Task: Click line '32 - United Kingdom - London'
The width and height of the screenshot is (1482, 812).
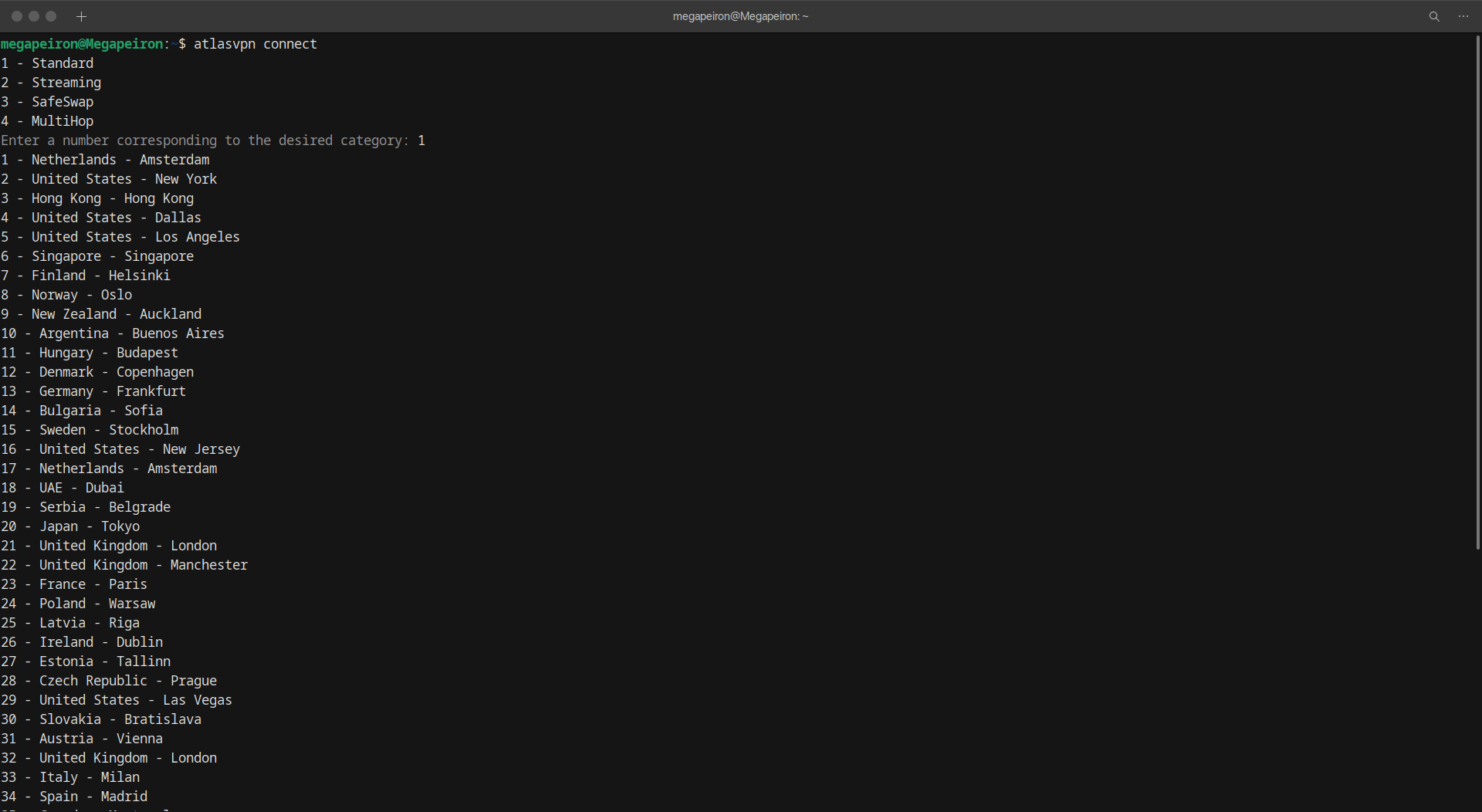Action: click(x=109, y=758)
